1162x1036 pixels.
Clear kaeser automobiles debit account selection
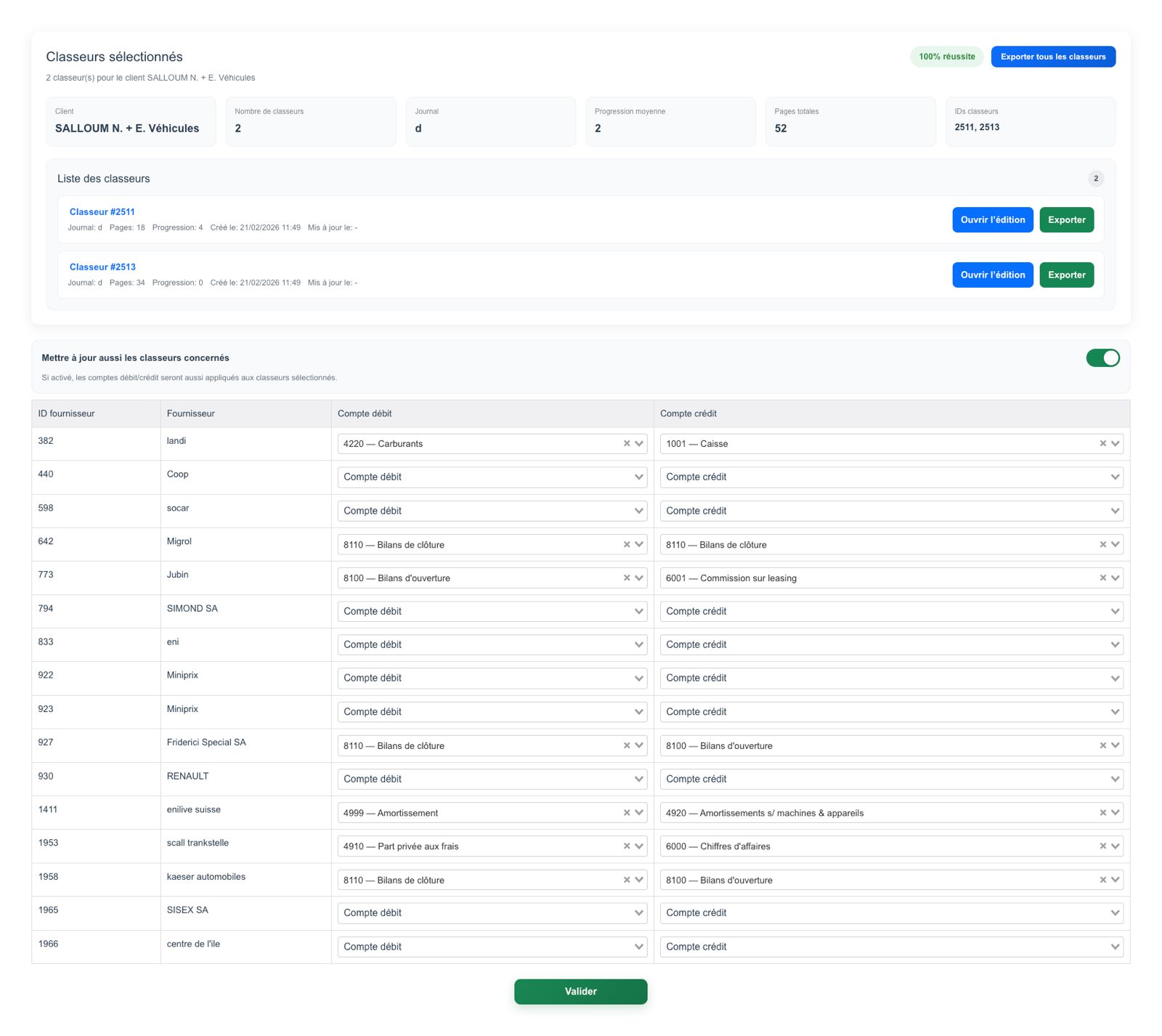[x=627, y=880]
